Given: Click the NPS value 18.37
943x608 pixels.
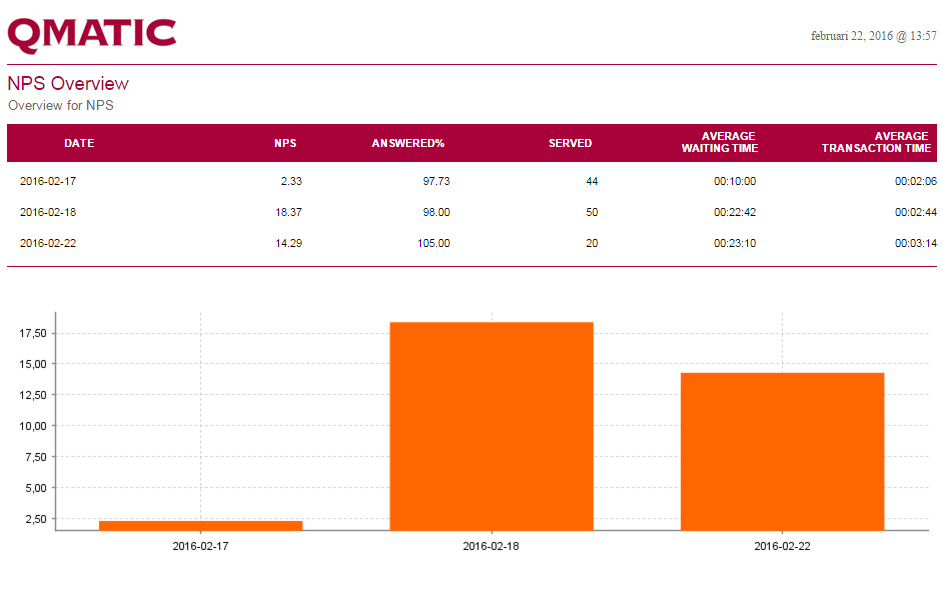Looking at the screenshot, I should tap(288, 212).
